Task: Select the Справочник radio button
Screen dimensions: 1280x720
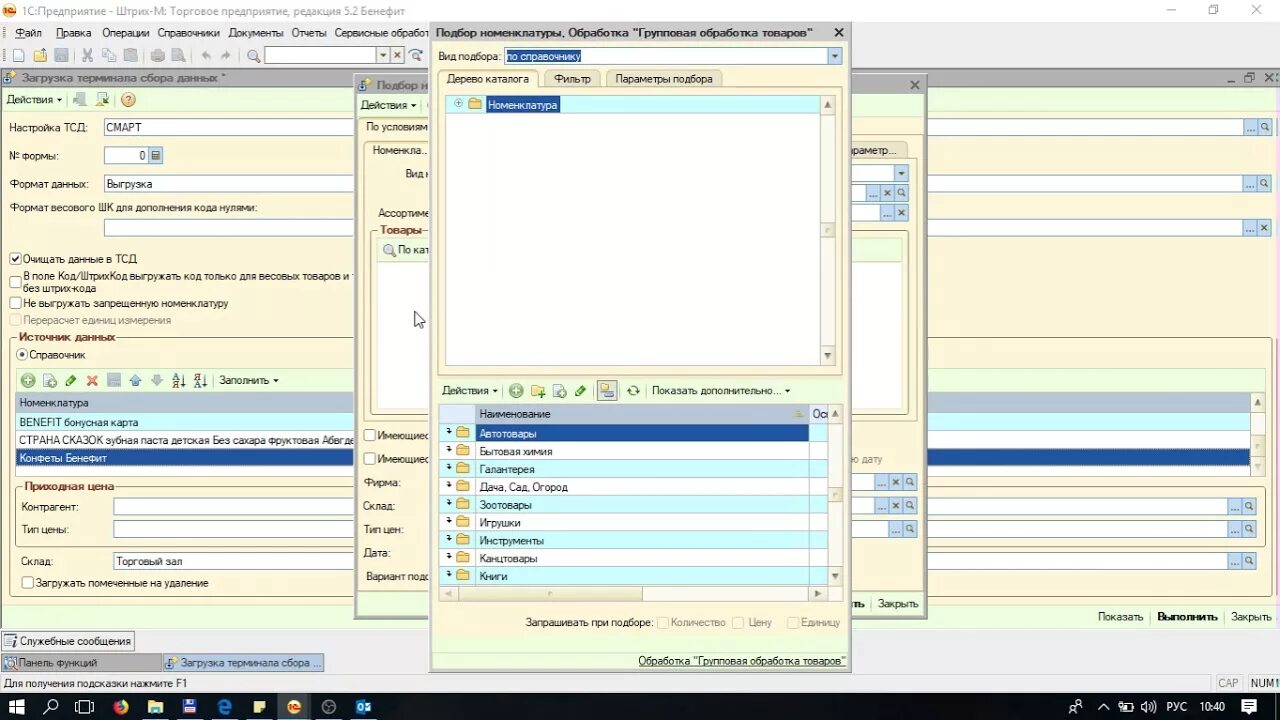Action: tap(22, 355)
